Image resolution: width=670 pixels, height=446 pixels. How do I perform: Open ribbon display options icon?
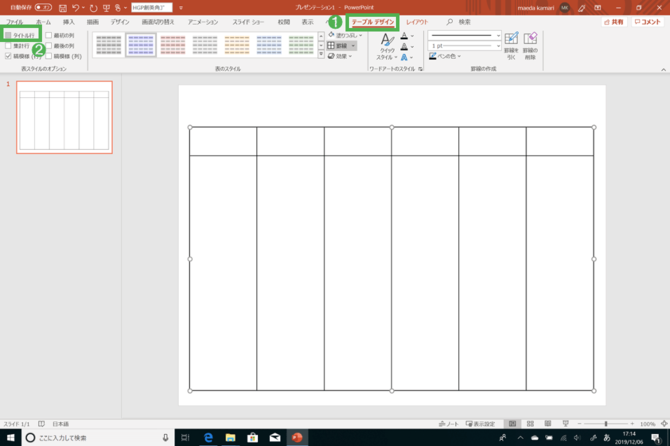click(598, 8)
